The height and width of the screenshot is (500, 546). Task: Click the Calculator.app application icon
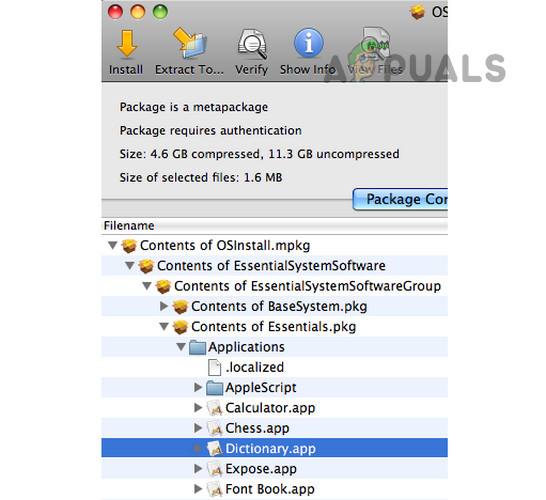click(x=214, y=408)
